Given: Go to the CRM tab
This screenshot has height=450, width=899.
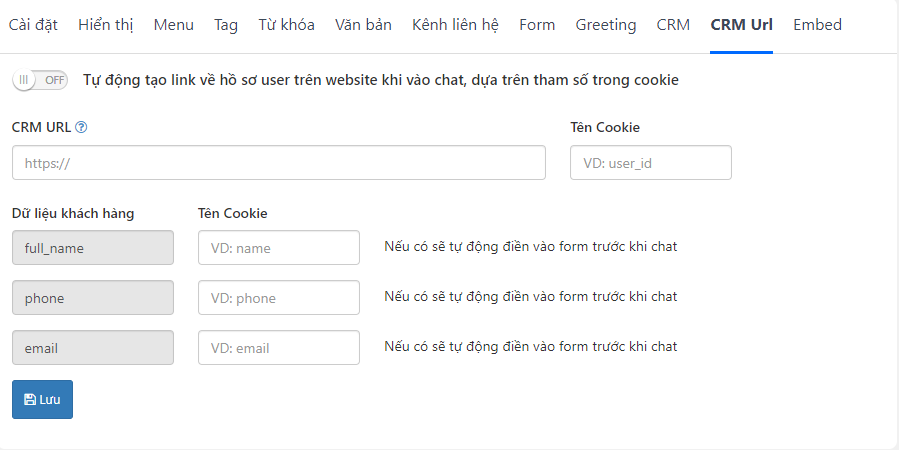Looking at the screenshot, I should (673, 25).
